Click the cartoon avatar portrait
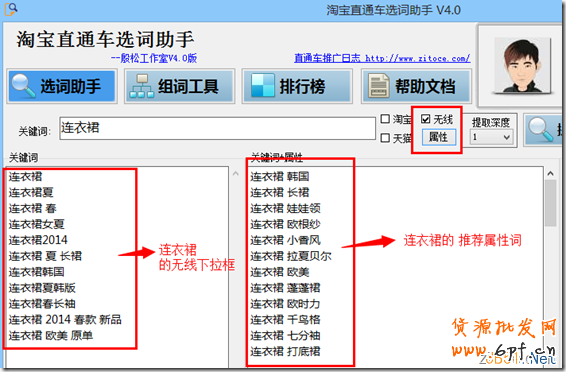The image size is (566, 372). click(522, 65)
